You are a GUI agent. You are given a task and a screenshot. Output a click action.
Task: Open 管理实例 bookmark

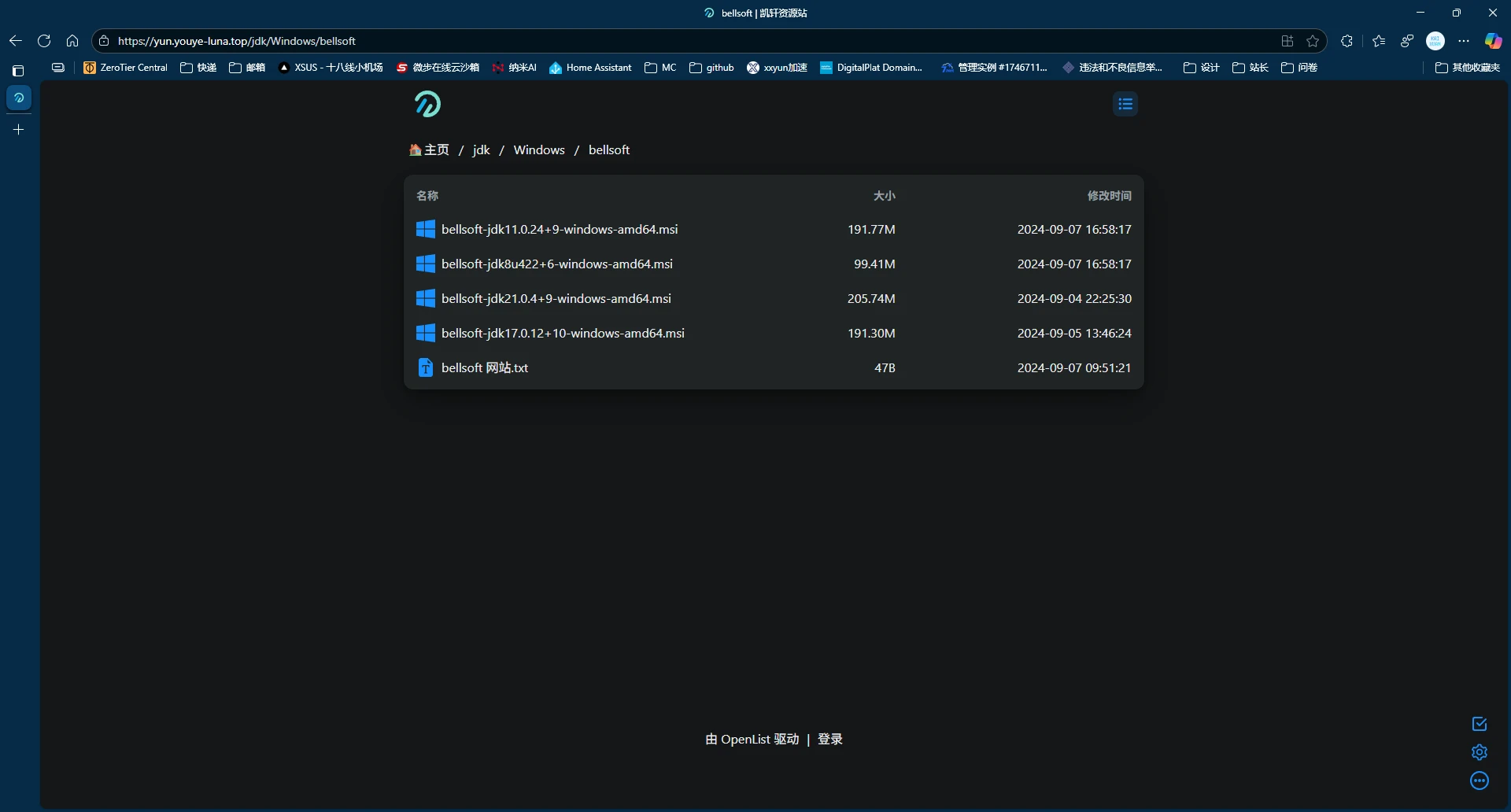995,68
